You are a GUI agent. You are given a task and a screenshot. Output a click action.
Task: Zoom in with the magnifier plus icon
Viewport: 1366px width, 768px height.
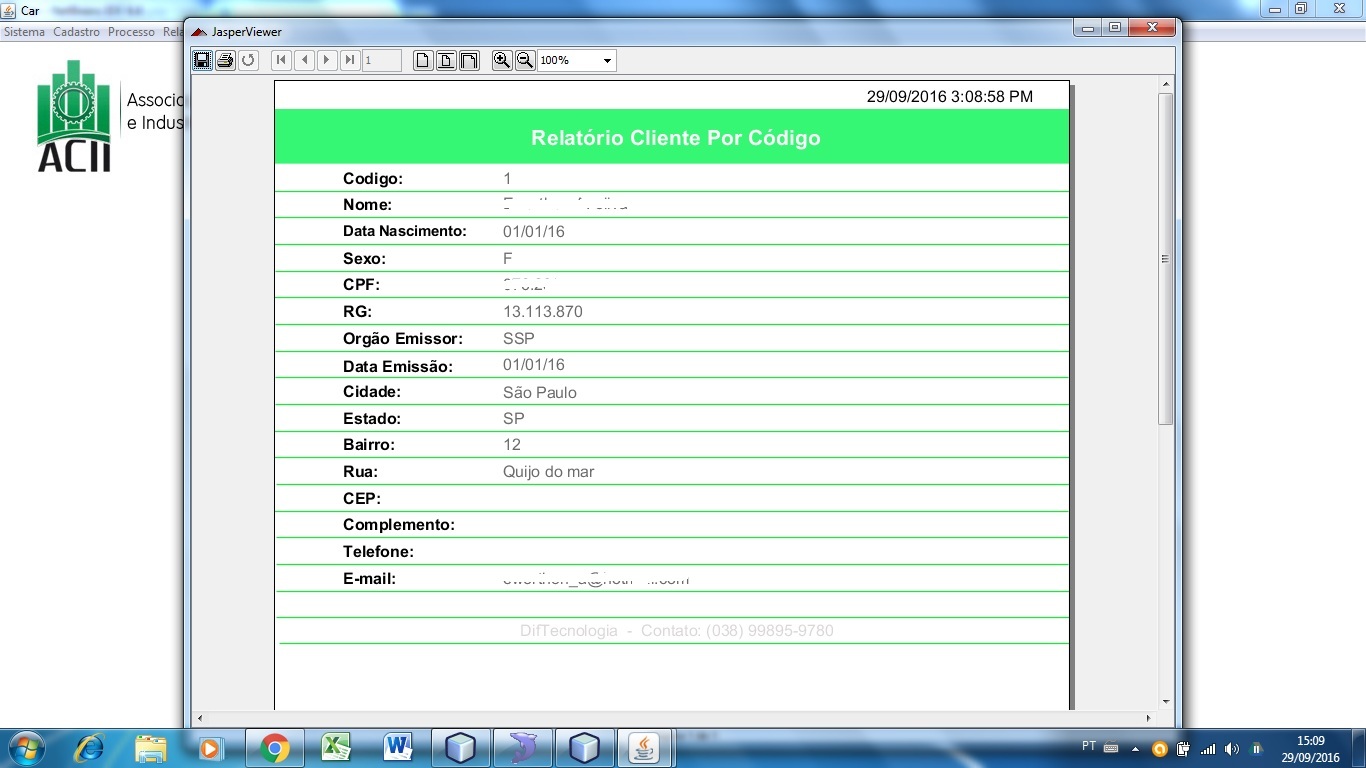click(502, 60)
